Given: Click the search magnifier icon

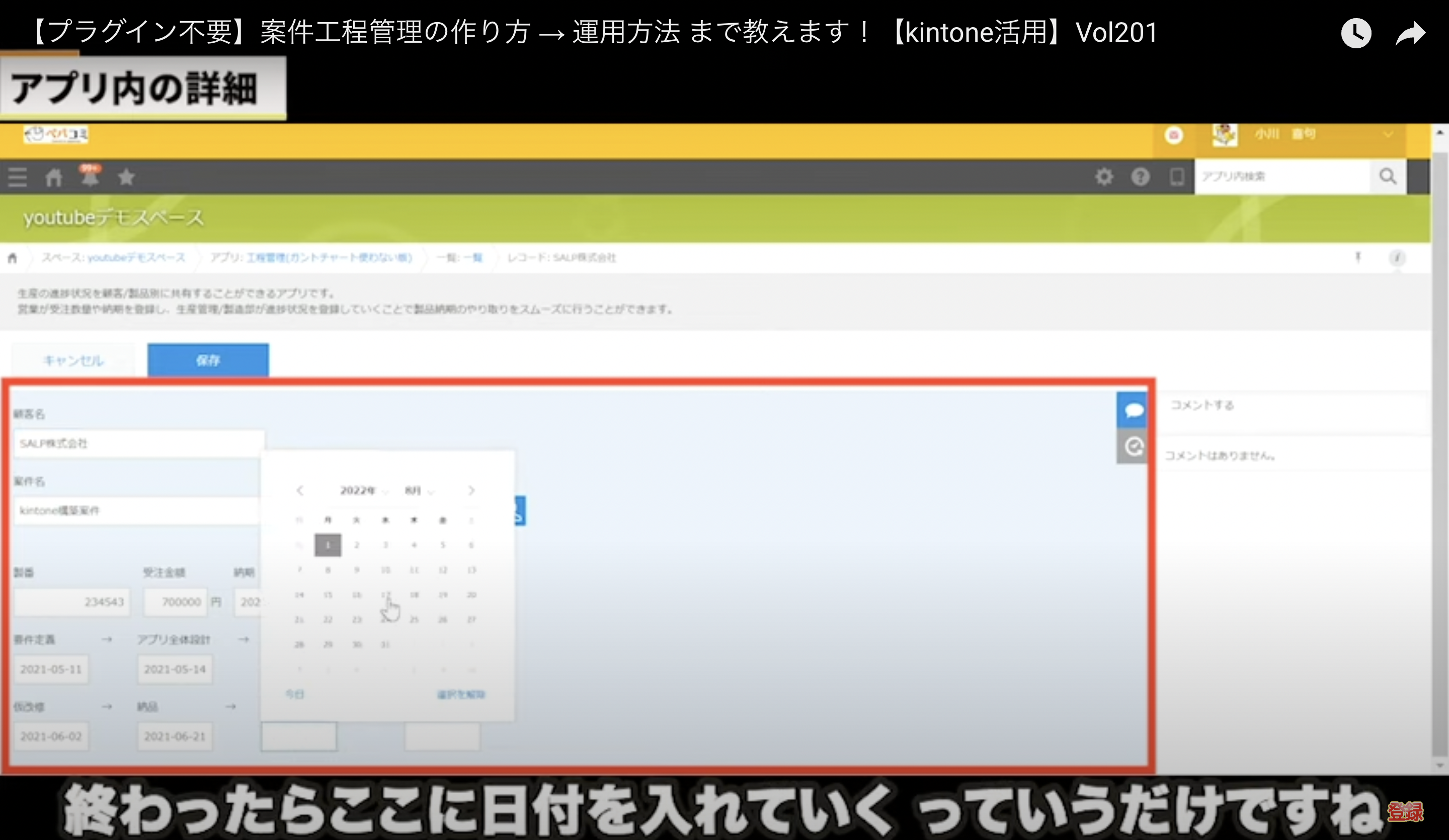Looking at the screenshot, I should (1388, 177).
